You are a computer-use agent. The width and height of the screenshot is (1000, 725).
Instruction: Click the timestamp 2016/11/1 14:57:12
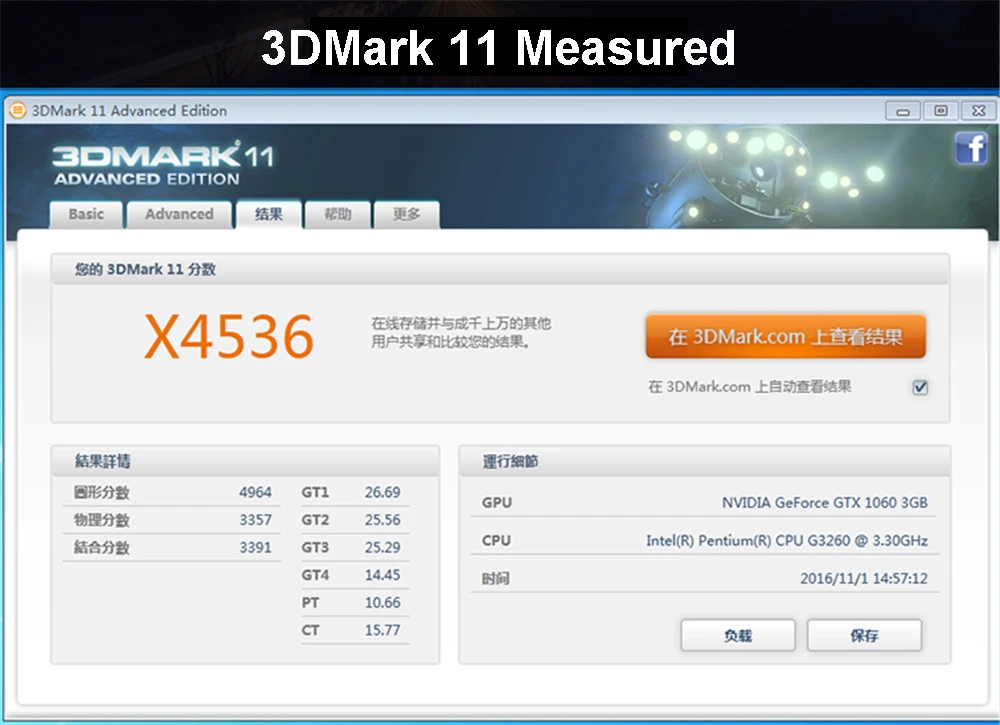coord(864,578)
